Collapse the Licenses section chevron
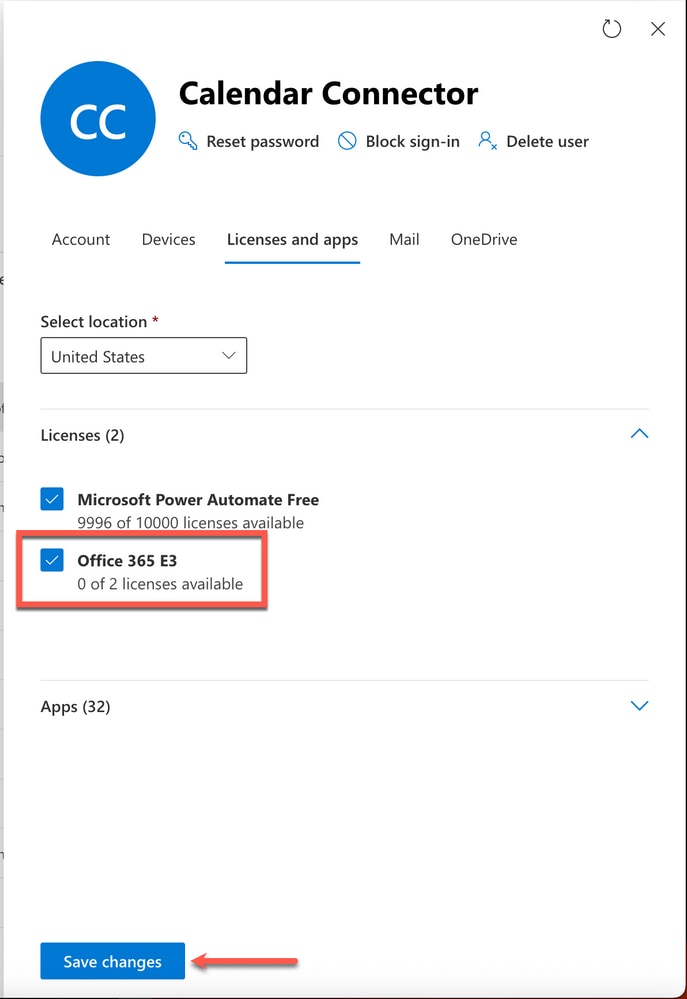Viewport: 687px width, 999px height. point(639,434)
